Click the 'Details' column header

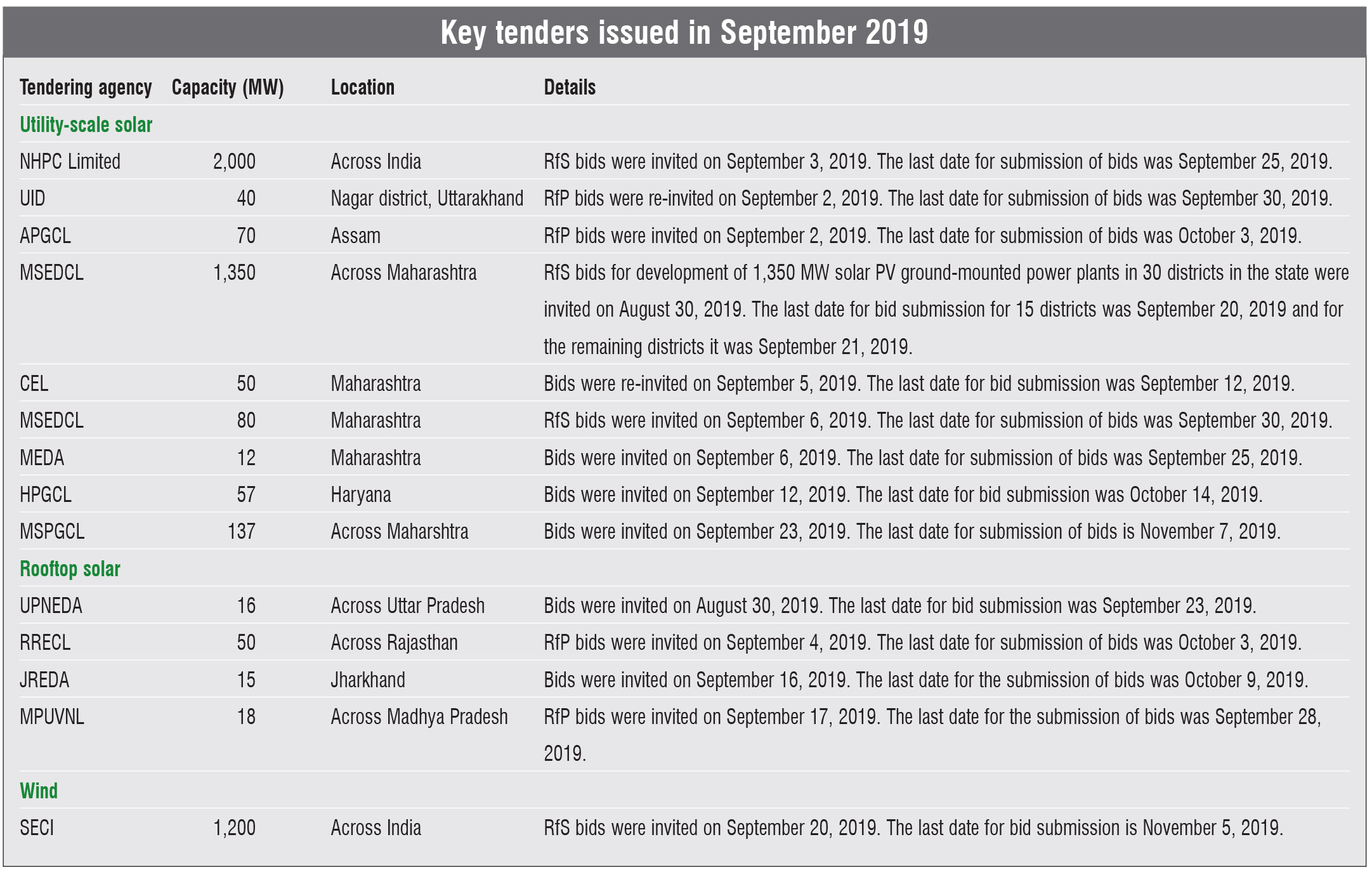[570, 88]
